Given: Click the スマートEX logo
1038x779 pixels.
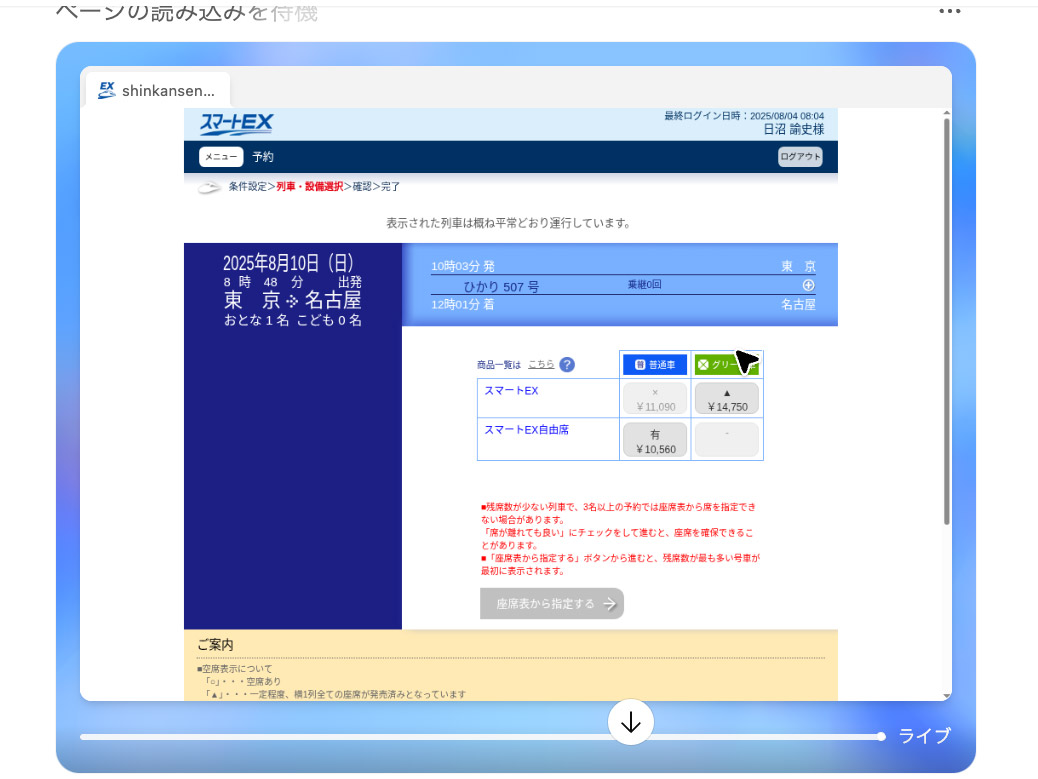Looking at the screenshot, I should click(235, 123).
